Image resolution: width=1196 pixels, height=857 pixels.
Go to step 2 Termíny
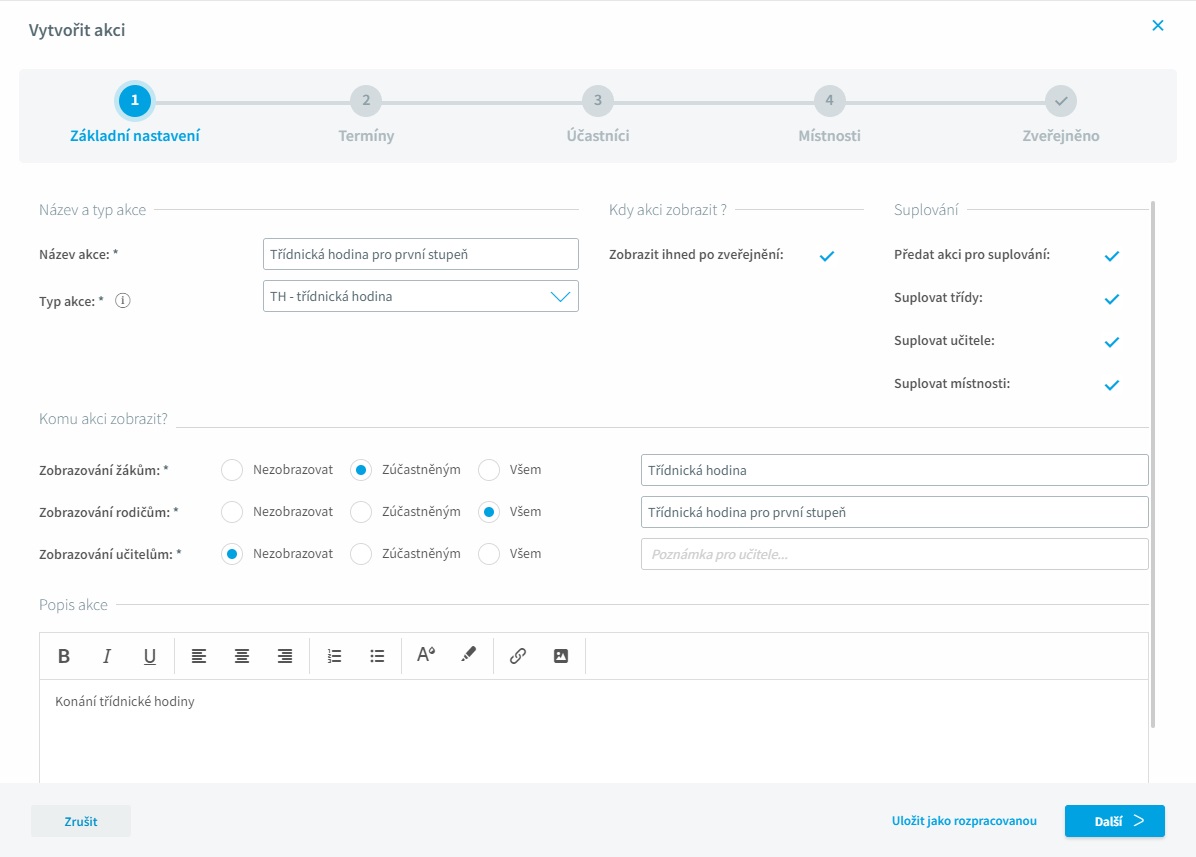coord(366,100)
